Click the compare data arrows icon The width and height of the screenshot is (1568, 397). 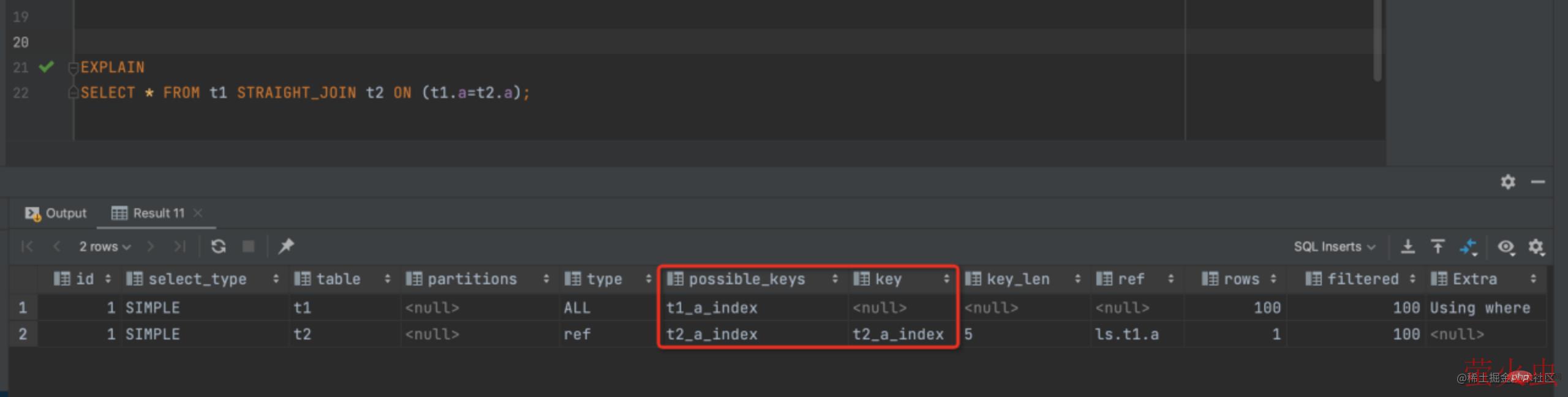1469,248
